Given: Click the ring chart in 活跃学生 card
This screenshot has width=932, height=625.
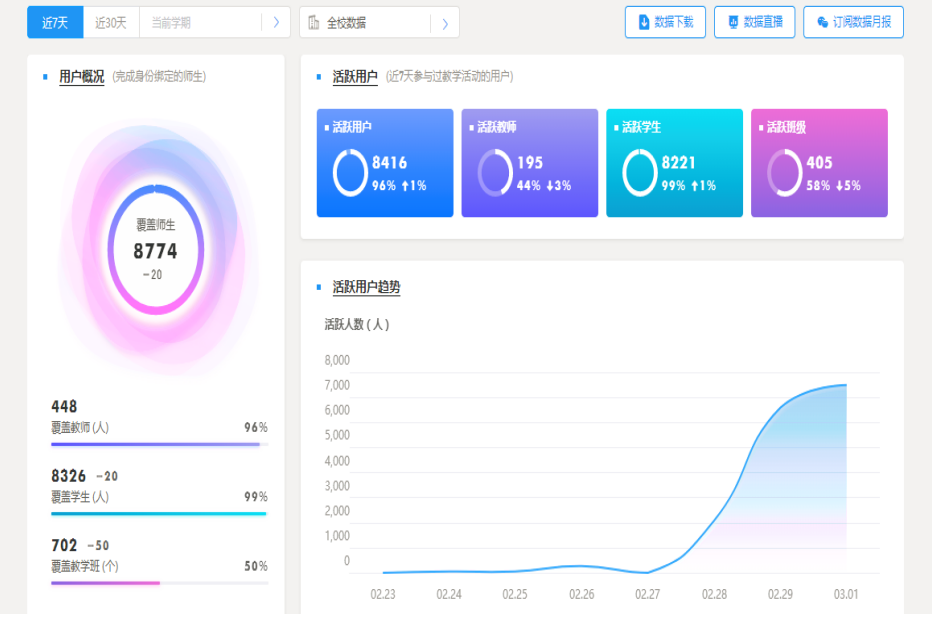Looking at the screenshot, I should (x=640, y=172).
